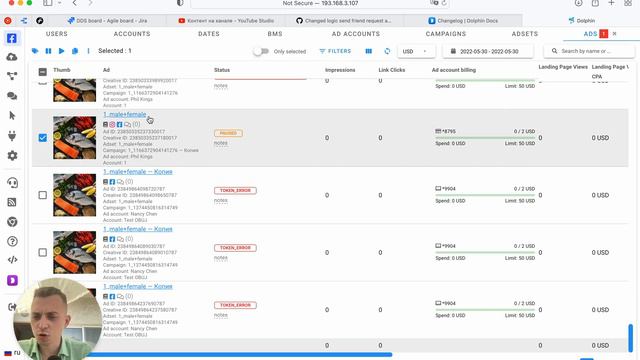Click the Instagram icon in the selected ad row
640x360 pixels.
[112, 124]
